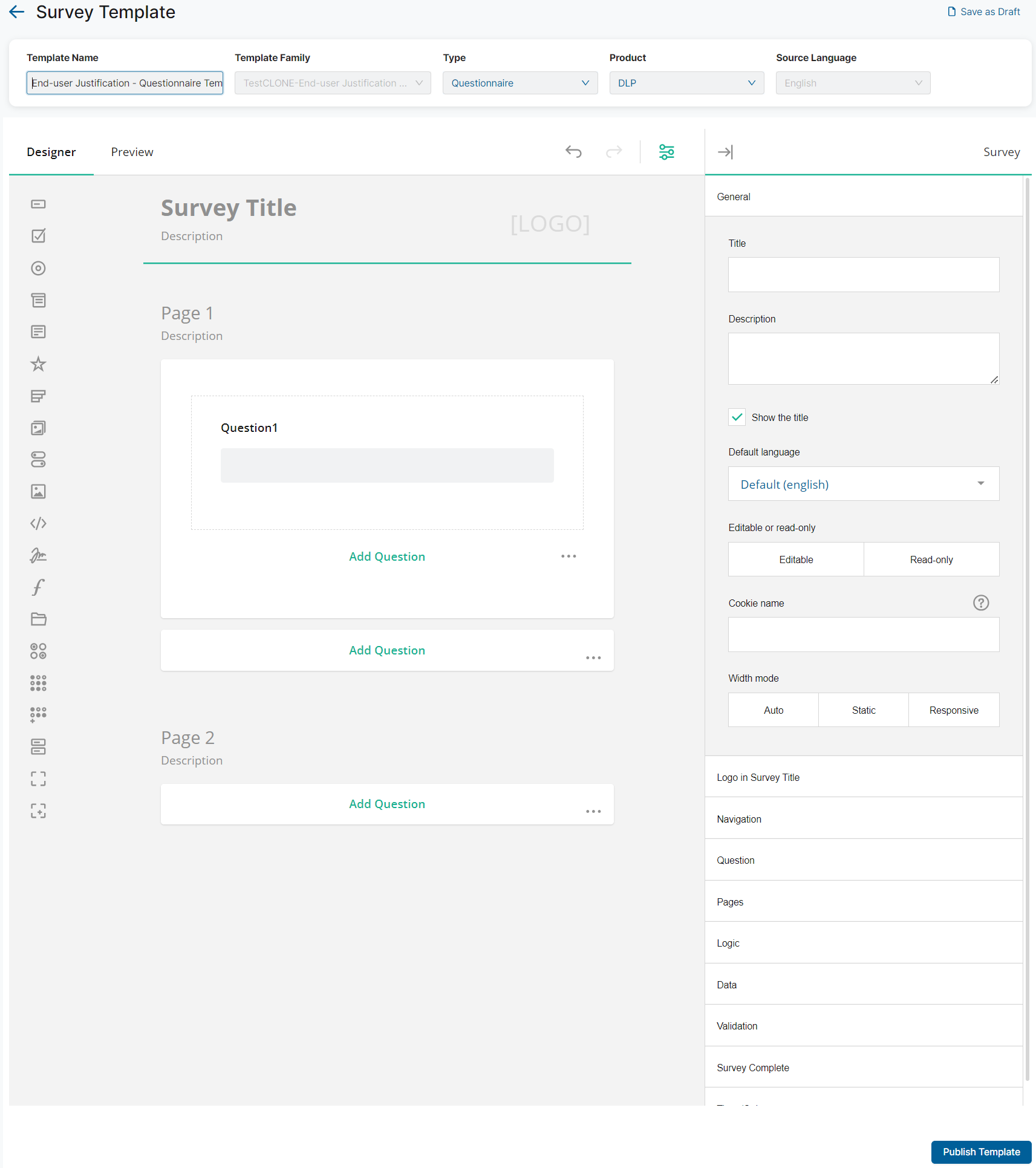Select the Single-Line Input question type
This screenshot has height=1168, width=1036.
click(x=38, y=204)
